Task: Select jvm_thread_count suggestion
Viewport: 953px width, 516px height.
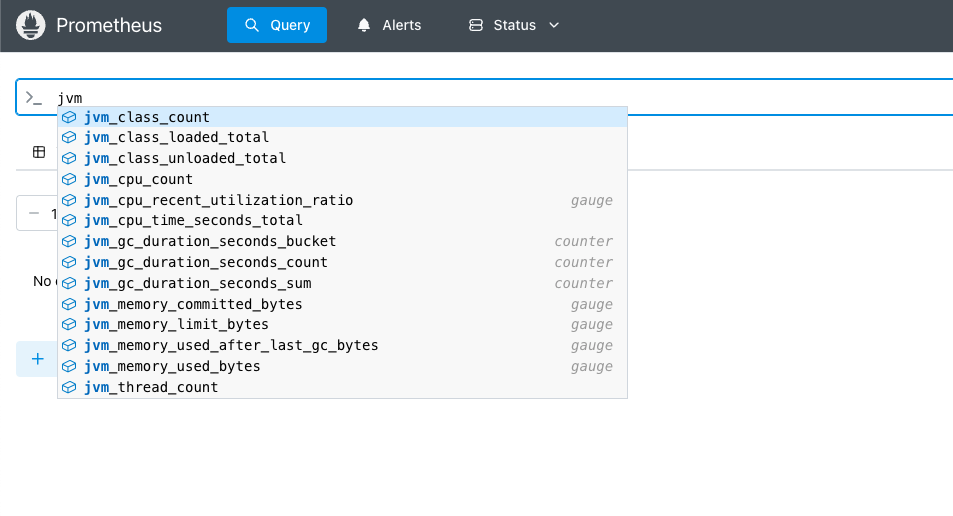Action: [x=342, y=387]
